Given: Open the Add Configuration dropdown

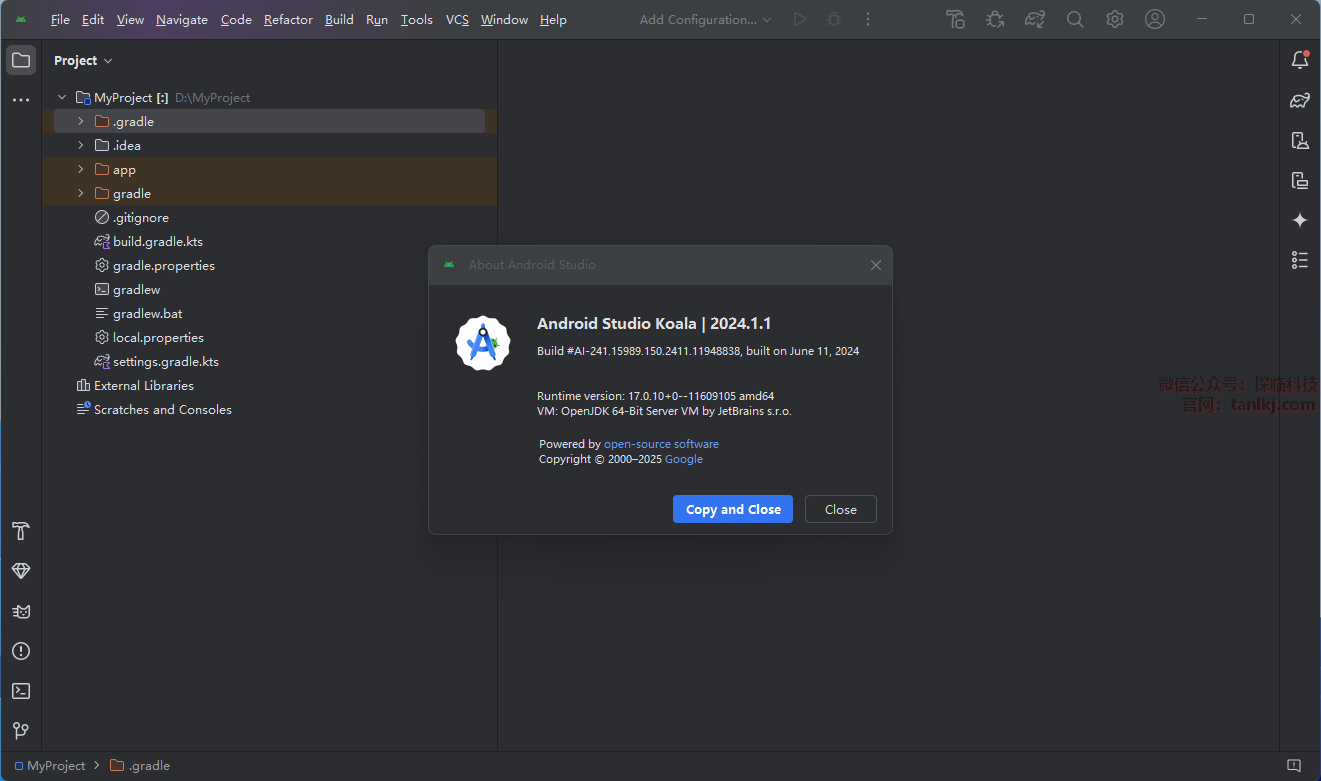Looking at the screenshot, I should [x=705, y=19].
